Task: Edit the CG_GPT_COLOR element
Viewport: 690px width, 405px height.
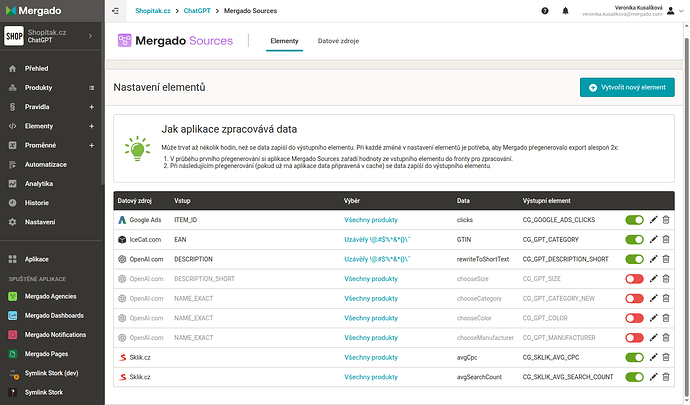Action: pos(653,318)
